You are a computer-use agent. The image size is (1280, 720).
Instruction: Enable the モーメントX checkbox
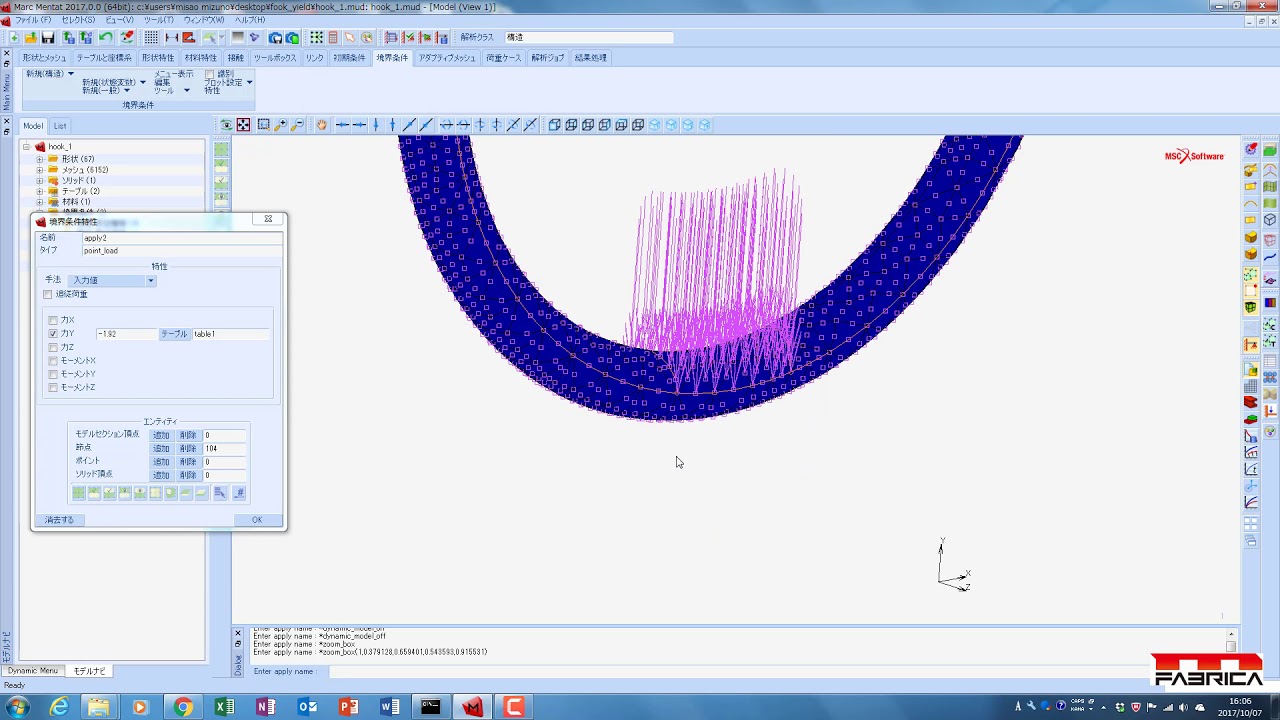point(53,360)
